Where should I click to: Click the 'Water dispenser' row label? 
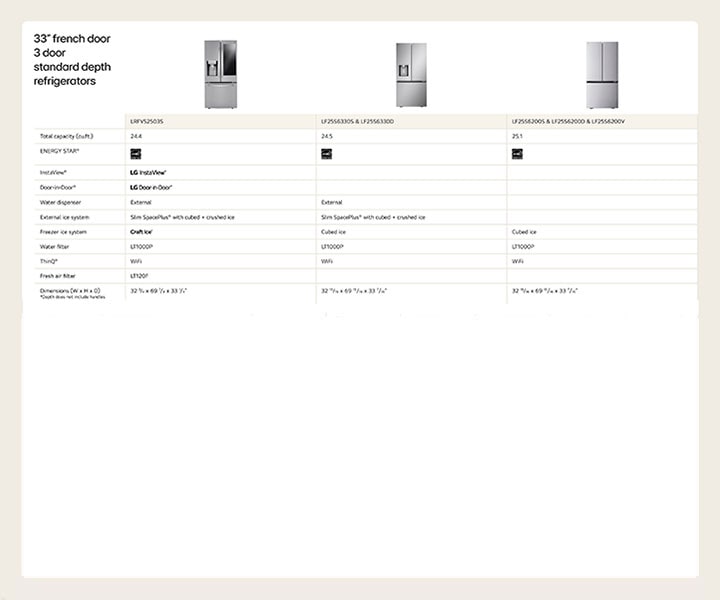pyautogui.click(x=61, y=202)
